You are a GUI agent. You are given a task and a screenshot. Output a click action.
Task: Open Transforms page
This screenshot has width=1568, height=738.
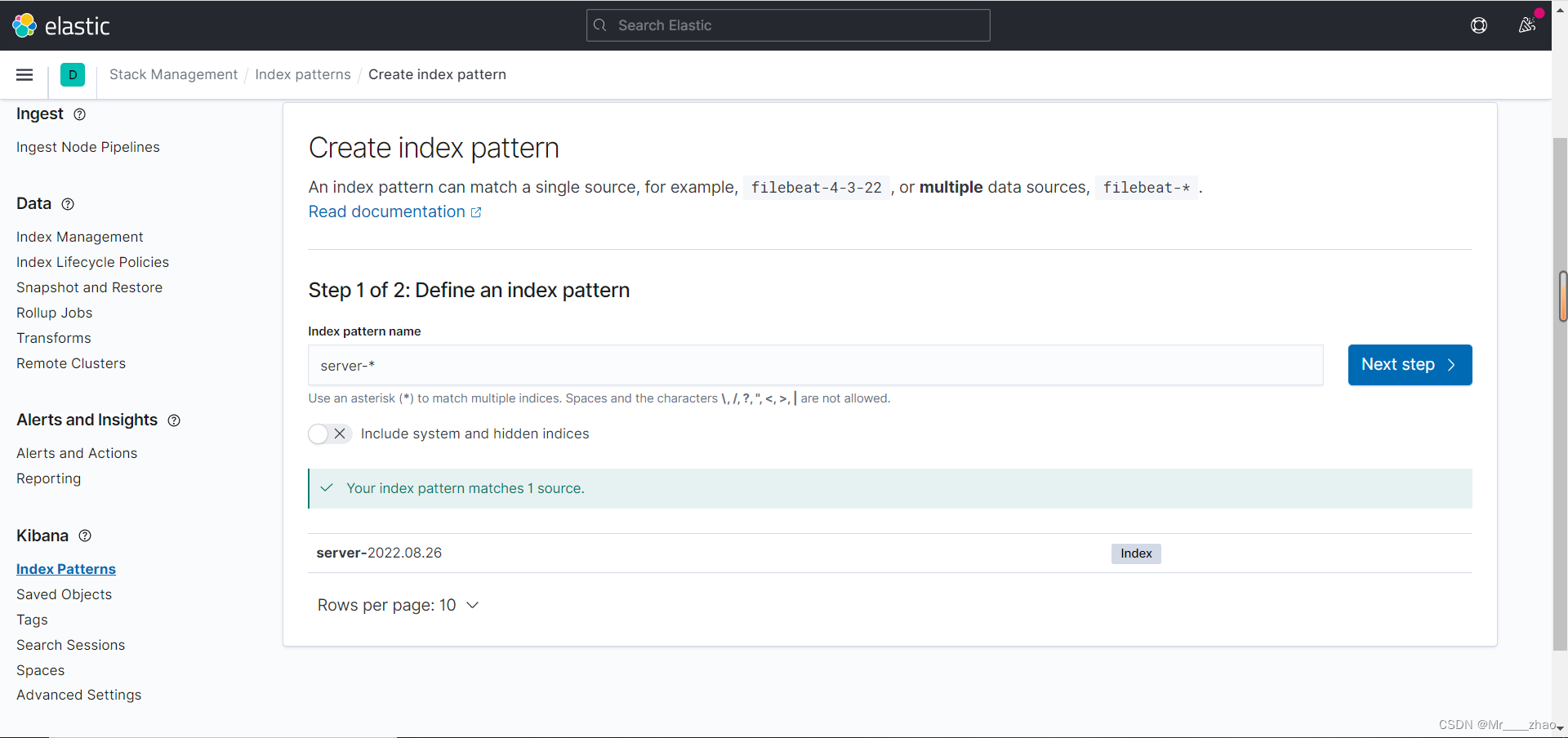pos(54,338)
